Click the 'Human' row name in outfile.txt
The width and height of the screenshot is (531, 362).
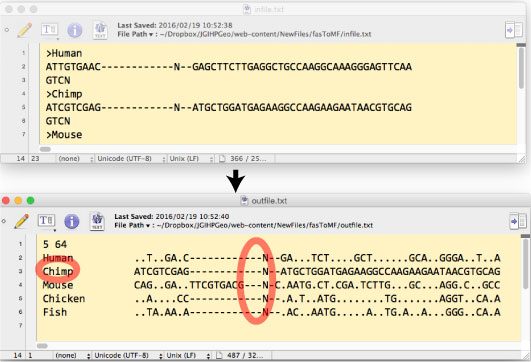(x=58, y=258)
